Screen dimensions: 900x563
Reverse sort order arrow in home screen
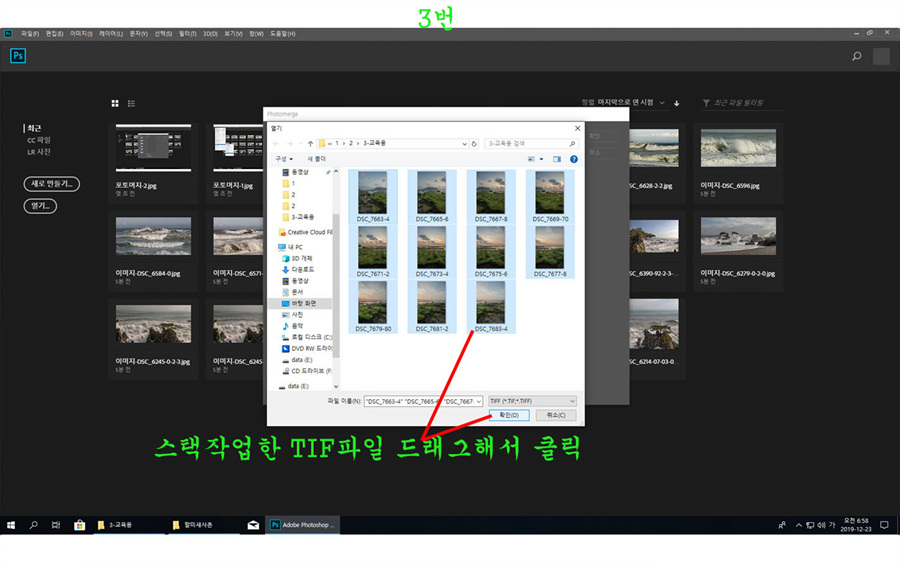pyautogui.click(x=677, y=103)
